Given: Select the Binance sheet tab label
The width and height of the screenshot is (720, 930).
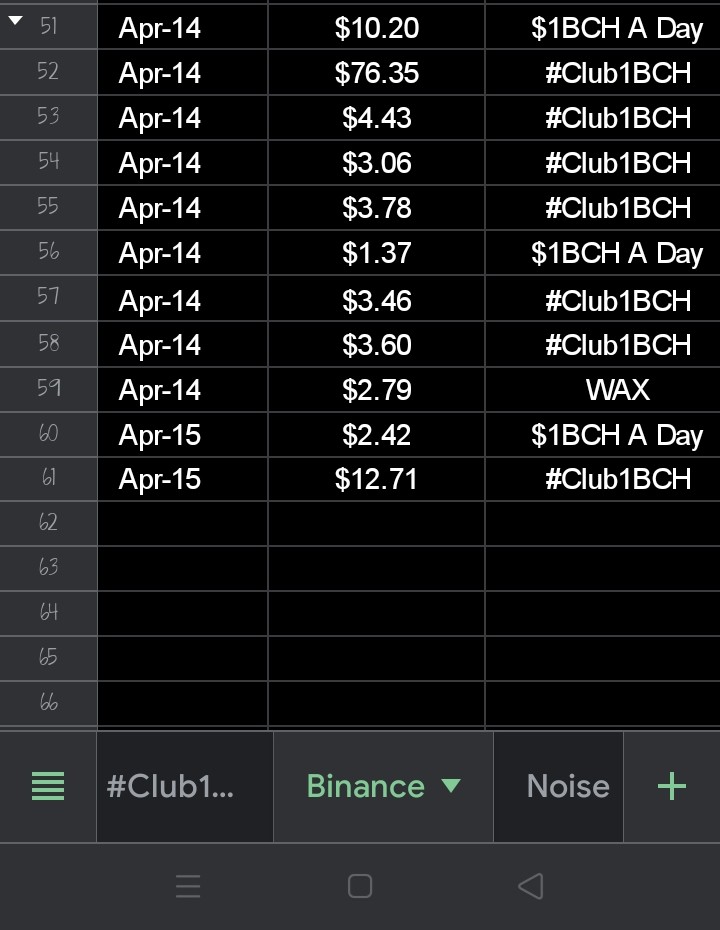Looking at the screenshot, I should click(365, 786).
